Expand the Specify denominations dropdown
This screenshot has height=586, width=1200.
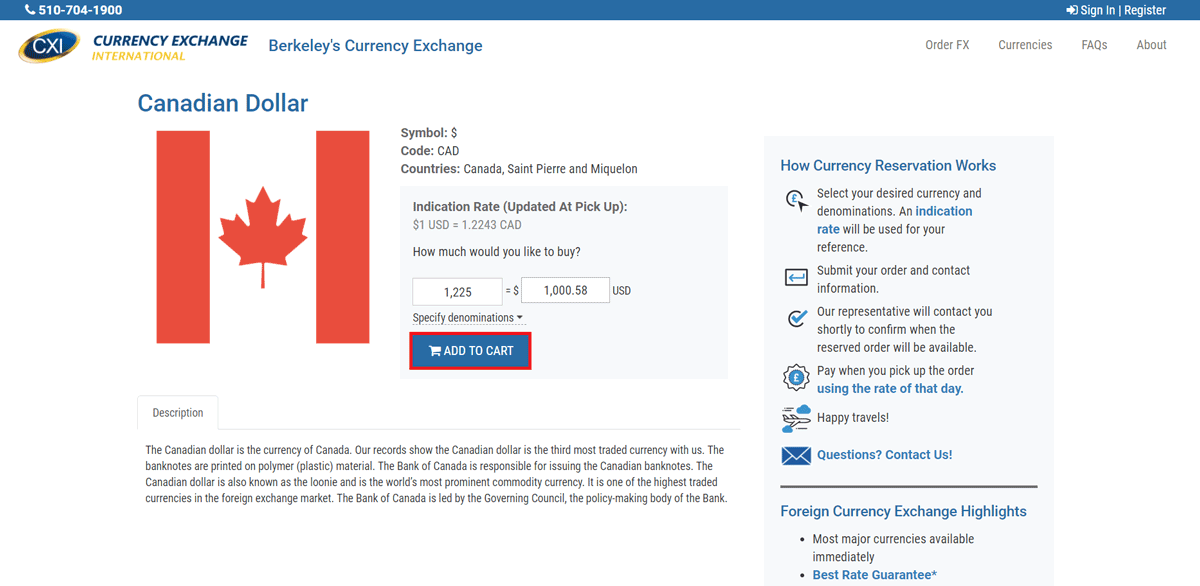coord(467,318)
